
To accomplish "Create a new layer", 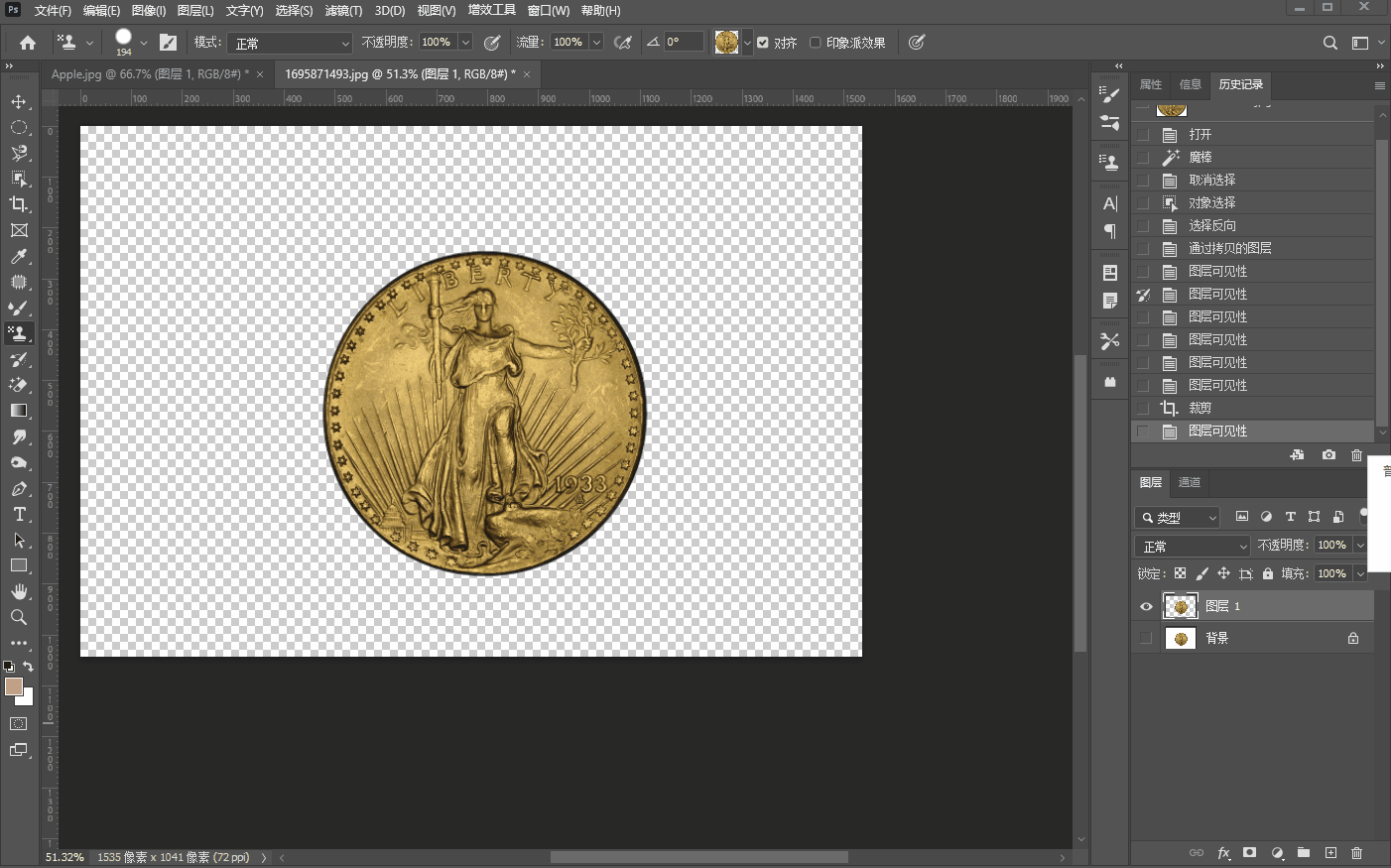I will 1330,853.
